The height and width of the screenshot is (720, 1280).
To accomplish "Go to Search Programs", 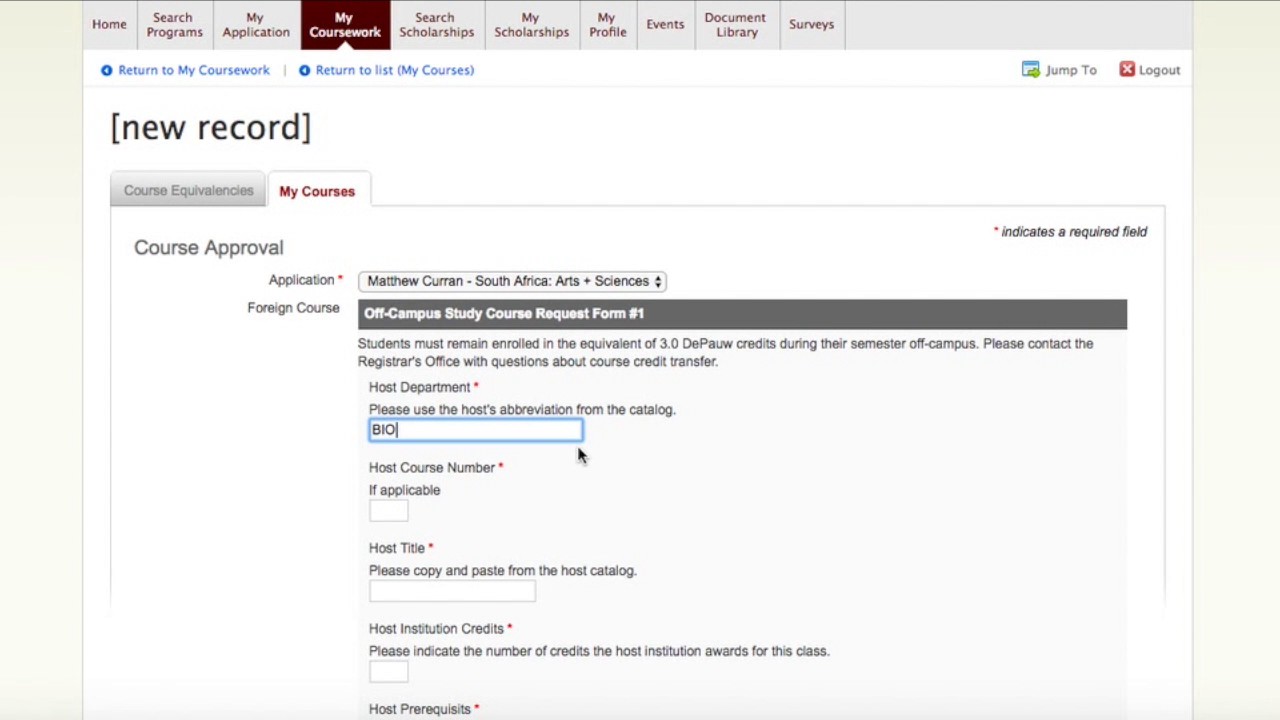I will pos(173,24).
